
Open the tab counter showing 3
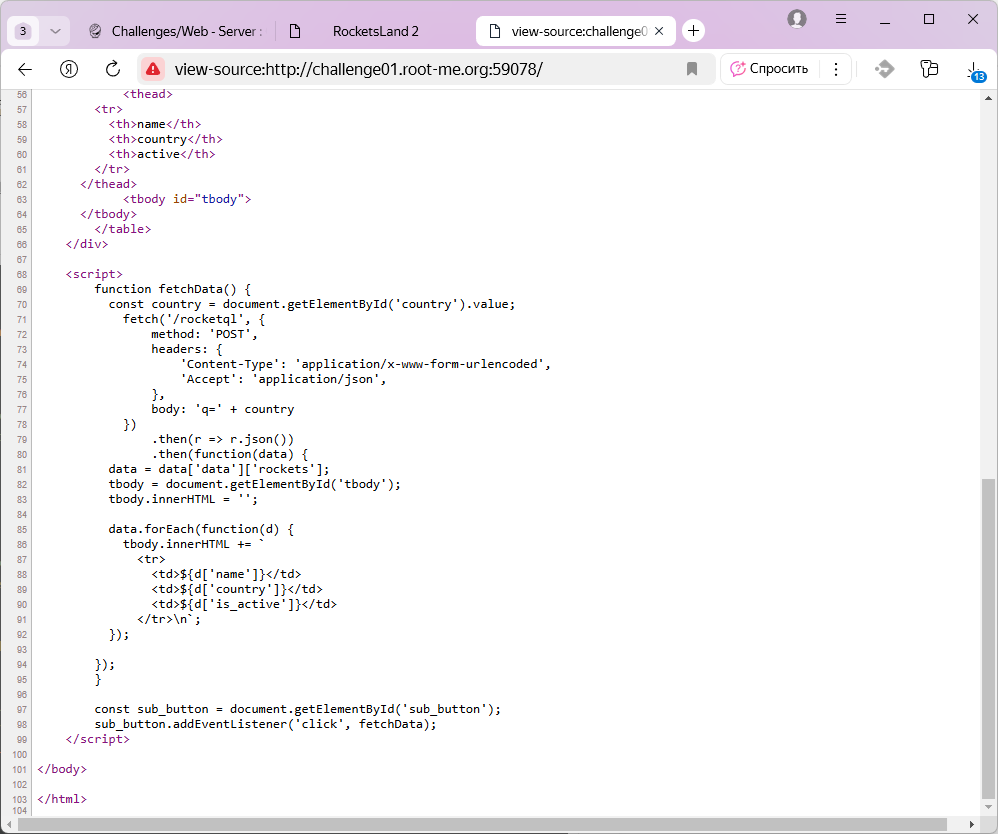click(23, 31)
